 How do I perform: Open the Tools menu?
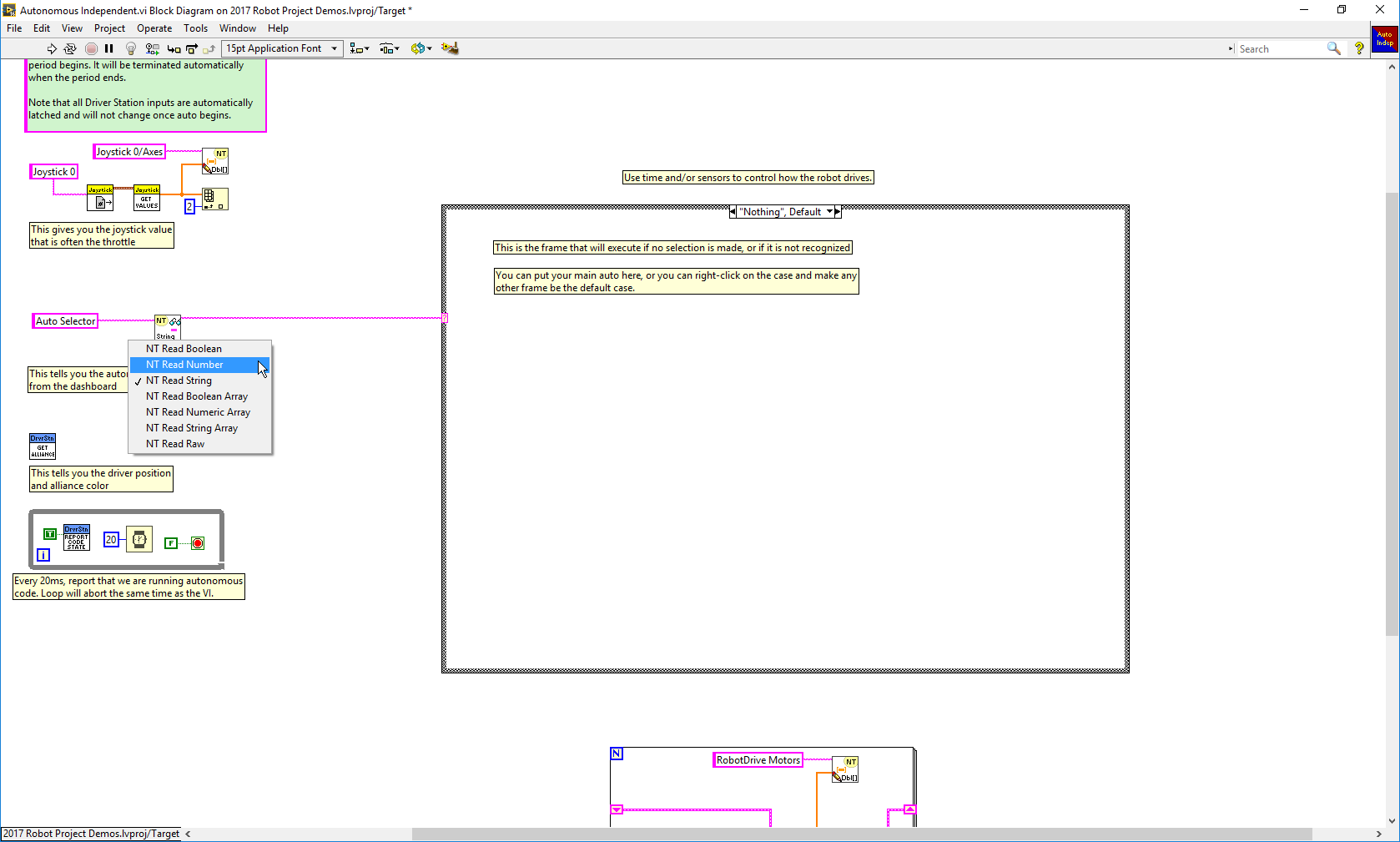[196, 28]
